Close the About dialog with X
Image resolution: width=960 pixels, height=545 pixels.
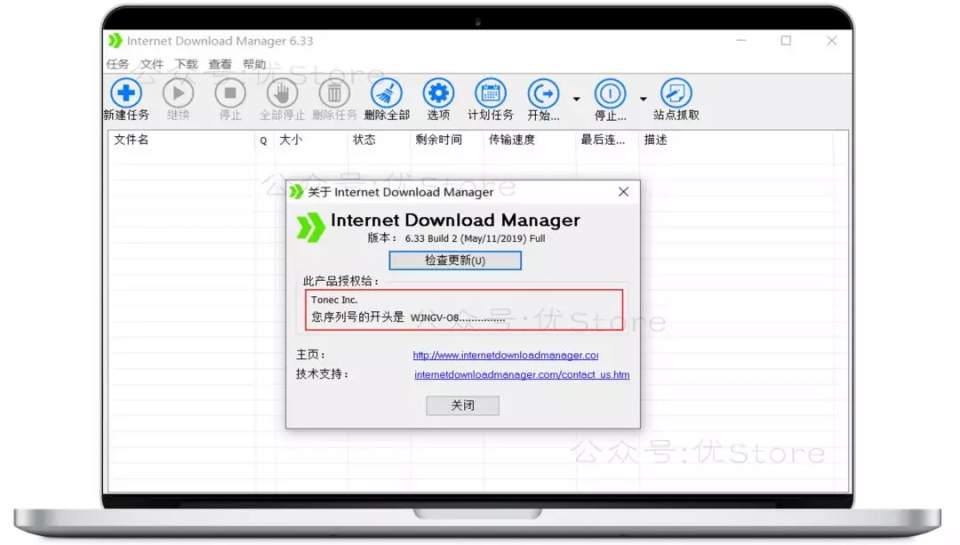coord(623,192)
